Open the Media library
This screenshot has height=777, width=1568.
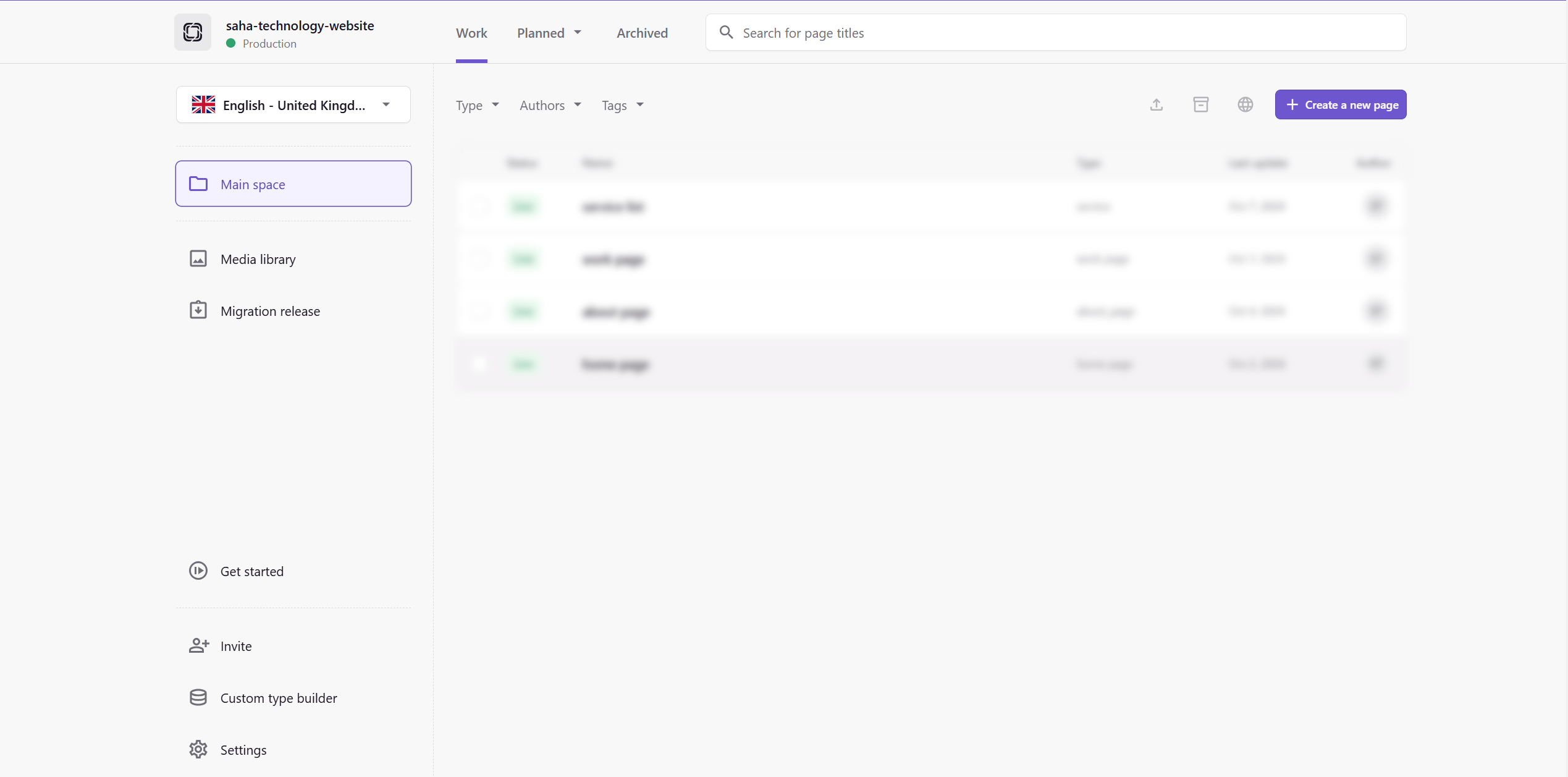tap(258, 259)
